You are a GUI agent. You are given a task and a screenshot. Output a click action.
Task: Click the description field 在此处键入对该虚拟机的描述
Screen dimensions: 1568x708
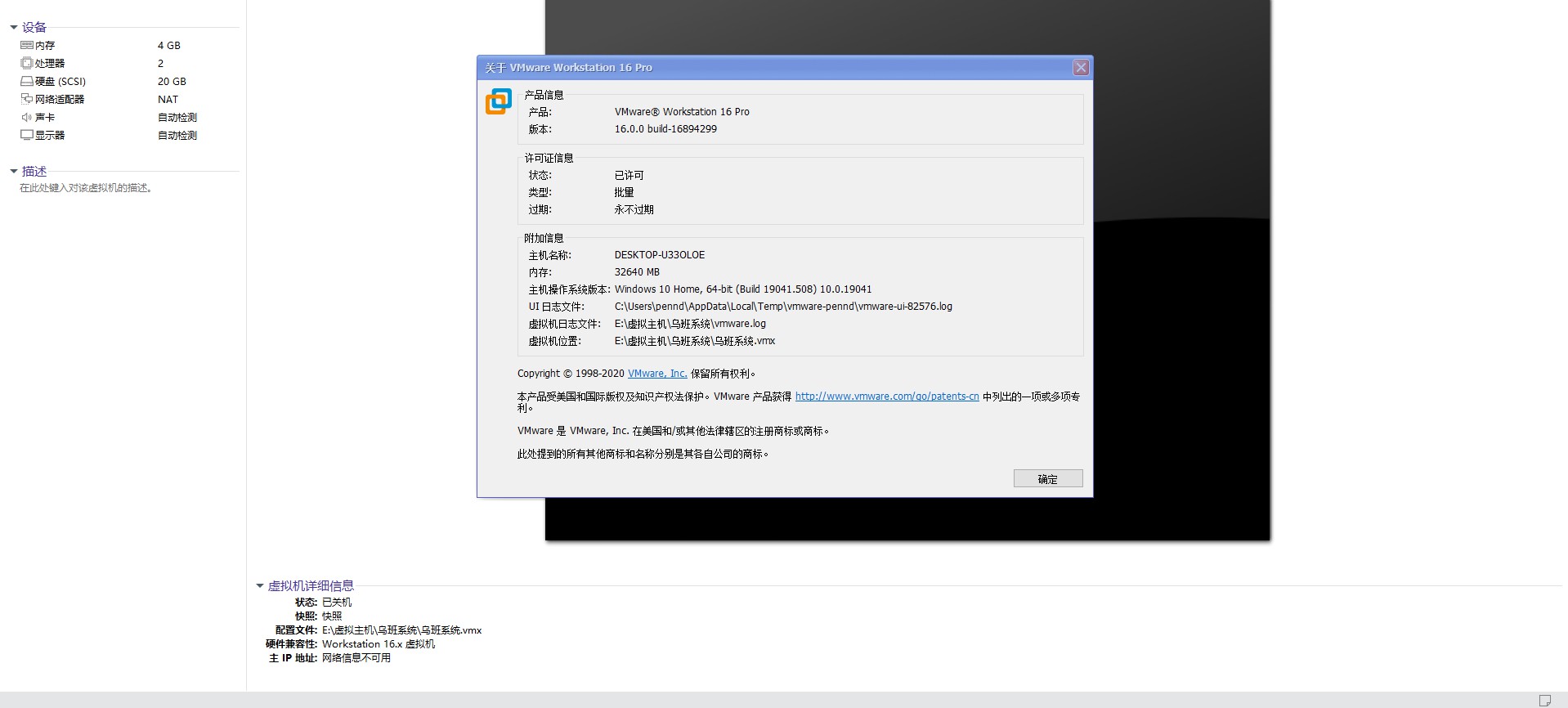[x=86, y=188]
